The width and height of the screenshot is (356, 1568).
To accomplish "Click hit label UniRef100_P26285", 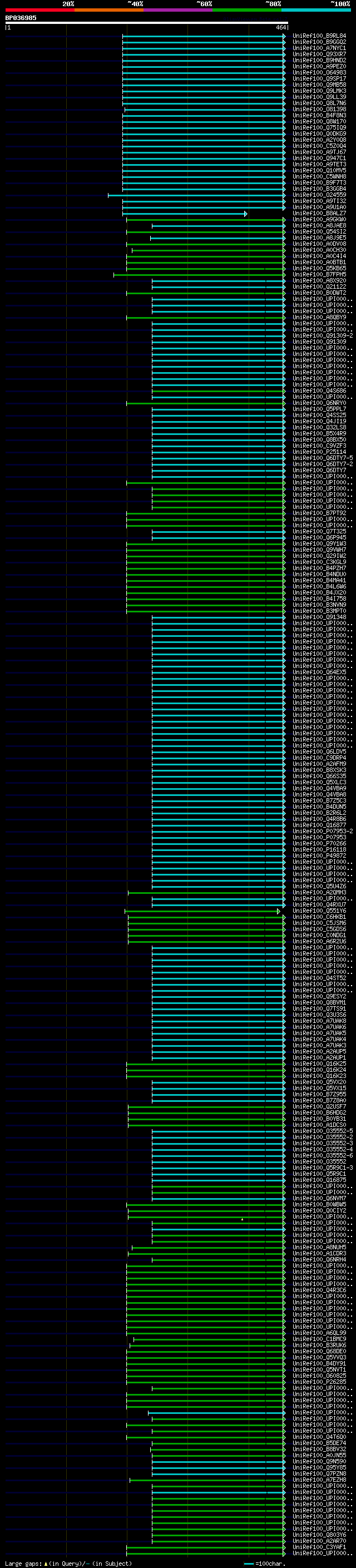I will click(x=319, y=1382).
